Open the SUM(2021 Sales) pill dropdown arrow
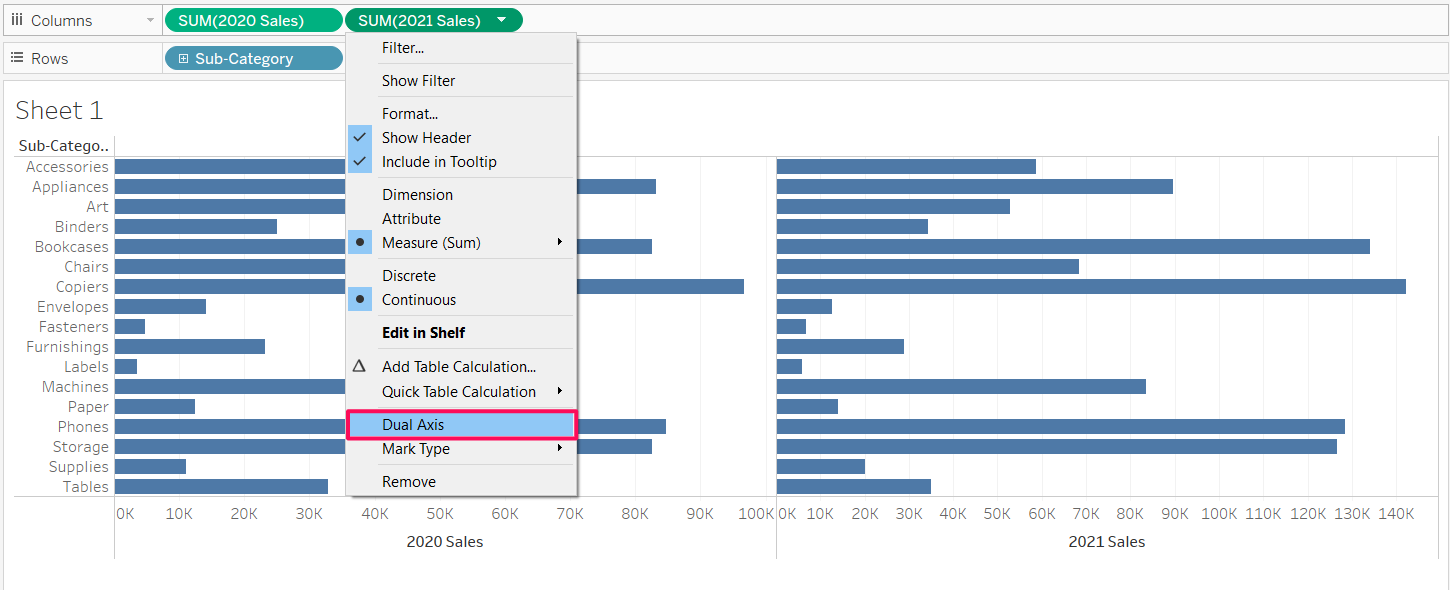The height and width of the screenshot is (590, 1450). click(x=501, y=20)
